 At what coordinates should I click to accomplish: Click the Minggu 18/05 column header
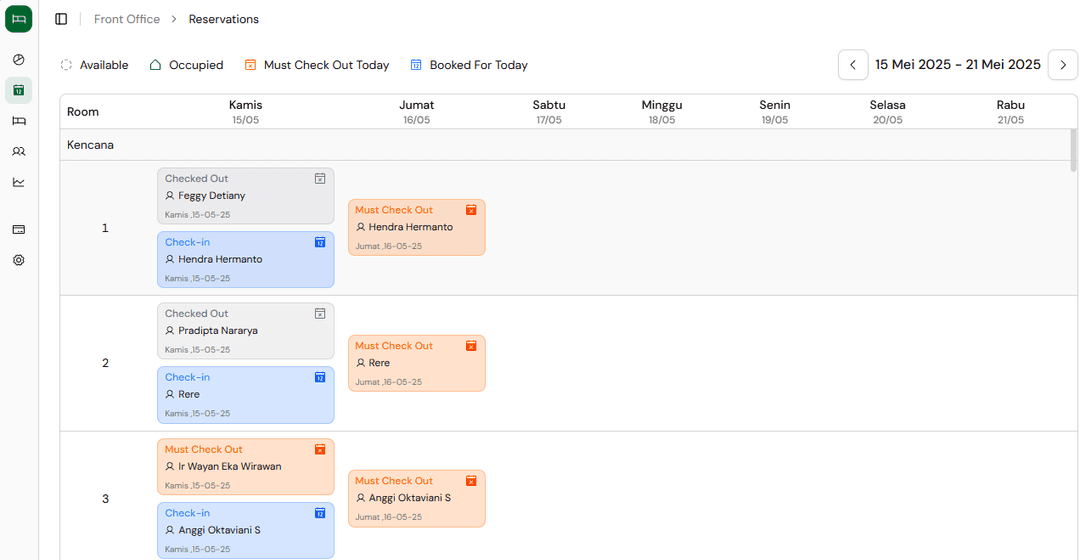click(x=662, y=112)
